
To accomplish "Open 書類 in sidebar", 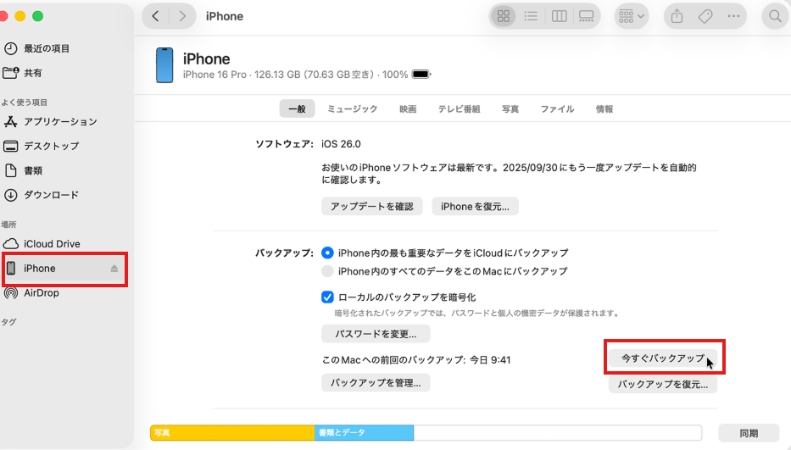I will click(x=23, y=171).
